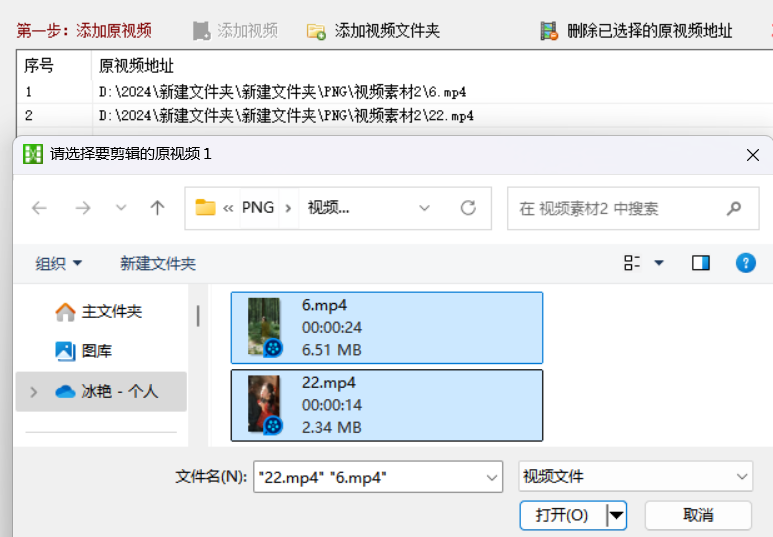Click the 原视频地址 column header
The height and width of the screenshot is (537, 773).
[x=136, y=65]
